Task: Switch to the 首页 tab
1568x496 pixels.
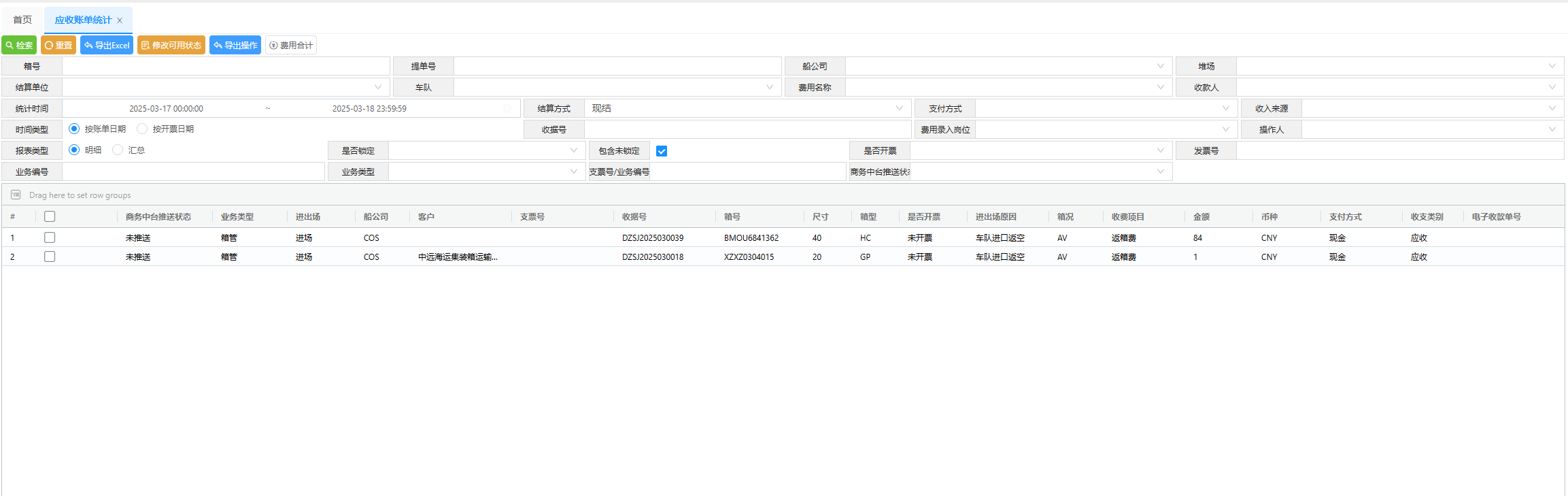Action: point(22,20)
